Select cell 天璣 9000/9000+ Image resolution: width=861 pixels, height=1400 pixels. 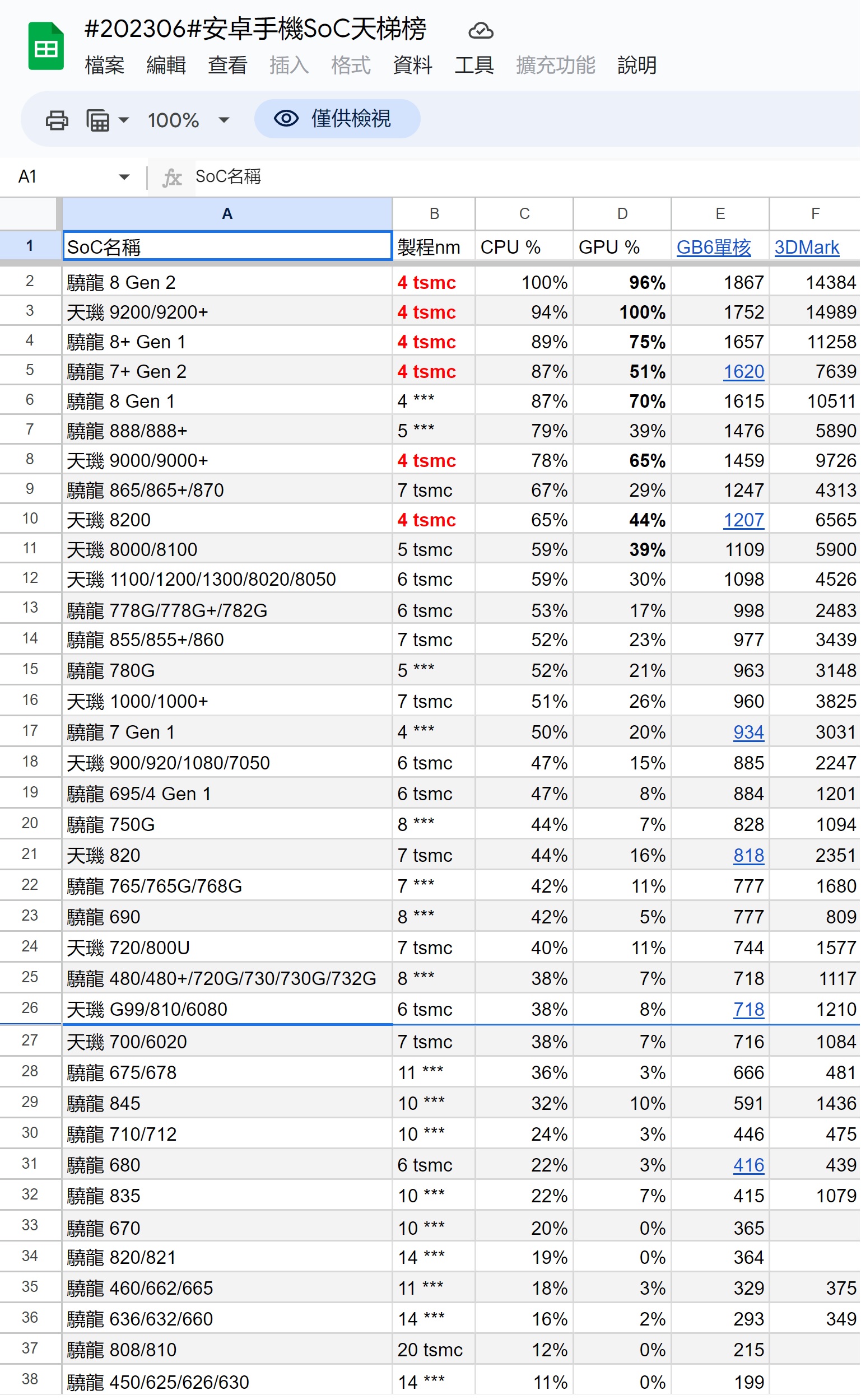pos(227,460)
